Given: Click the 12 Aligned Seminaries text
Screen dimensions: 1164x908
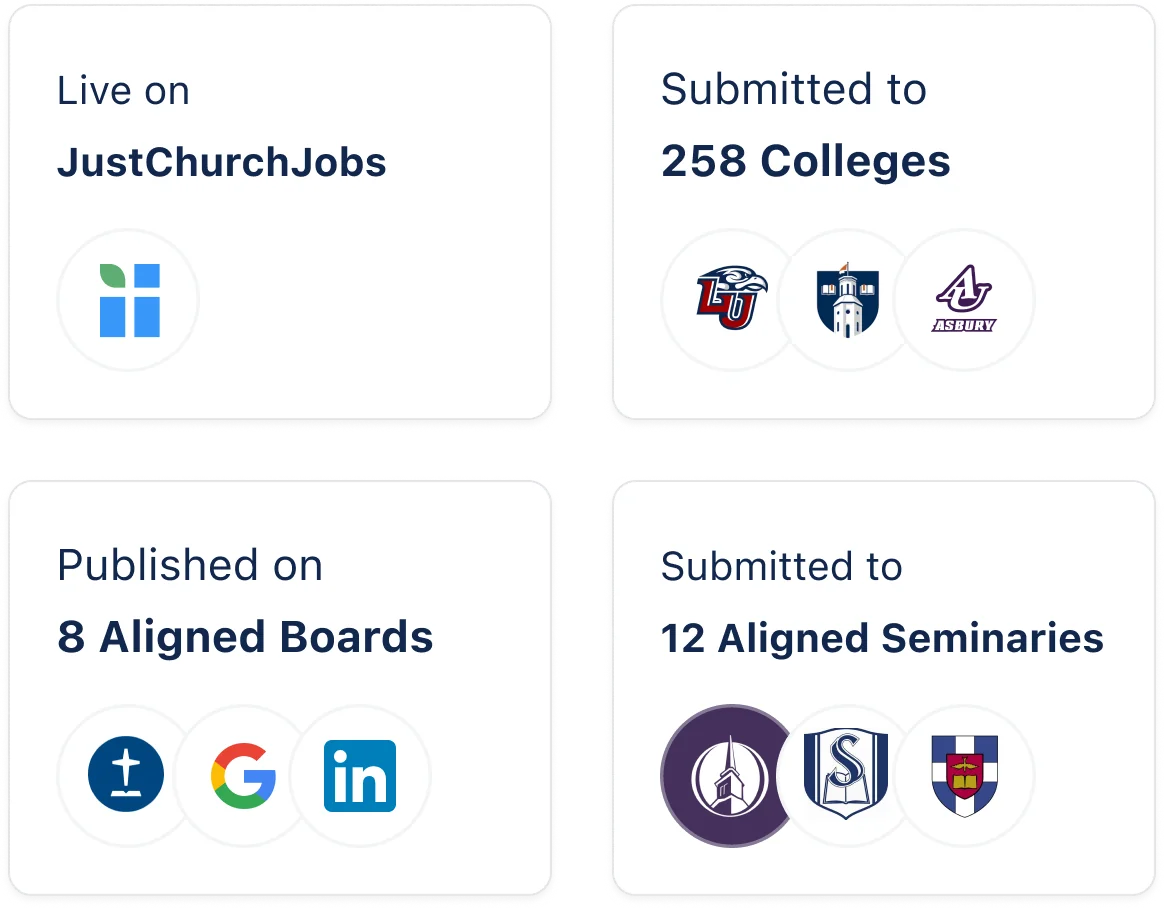Looking at the screenshot, I should 882,638.
